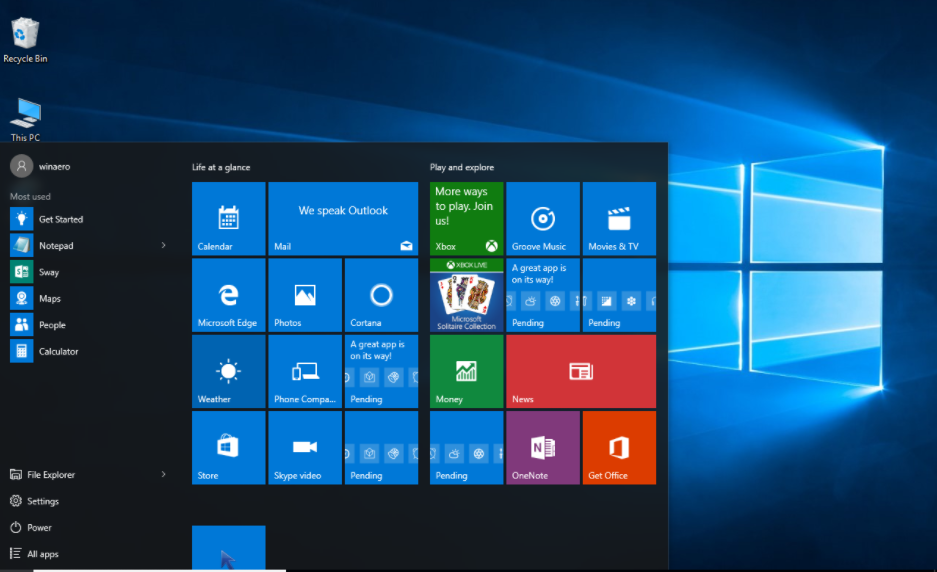This screenshot has height=572, width=937.
Task: Open the Mail tile
Action: (x=343, y=219)
